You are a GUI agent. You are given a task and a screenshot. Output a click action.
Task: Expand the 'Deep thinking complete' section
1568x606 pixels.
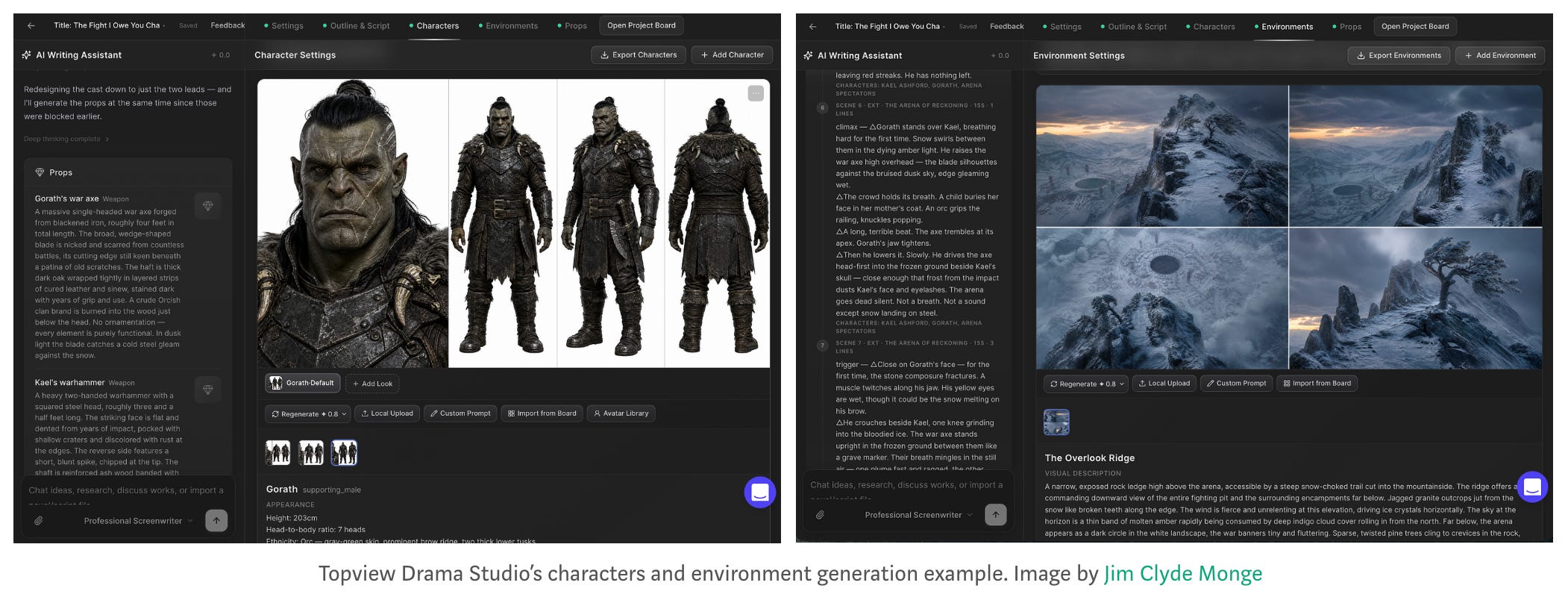[66, 139]
